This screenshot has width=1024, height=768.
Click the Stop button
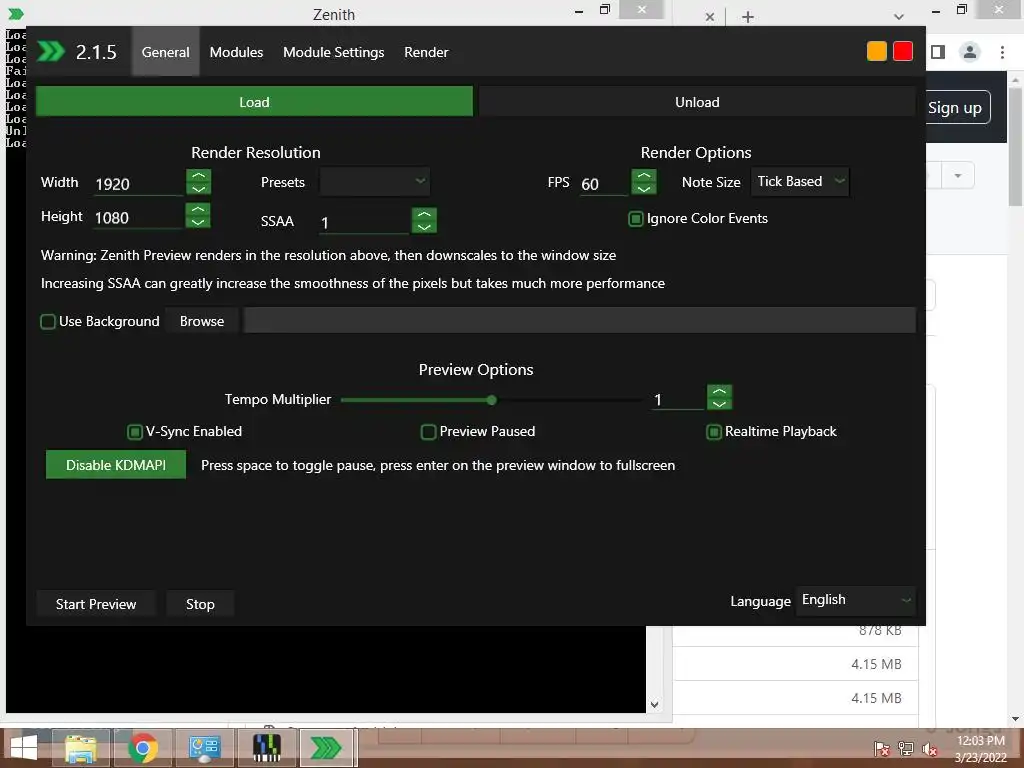pyautogui.click(x=200, y=604)
